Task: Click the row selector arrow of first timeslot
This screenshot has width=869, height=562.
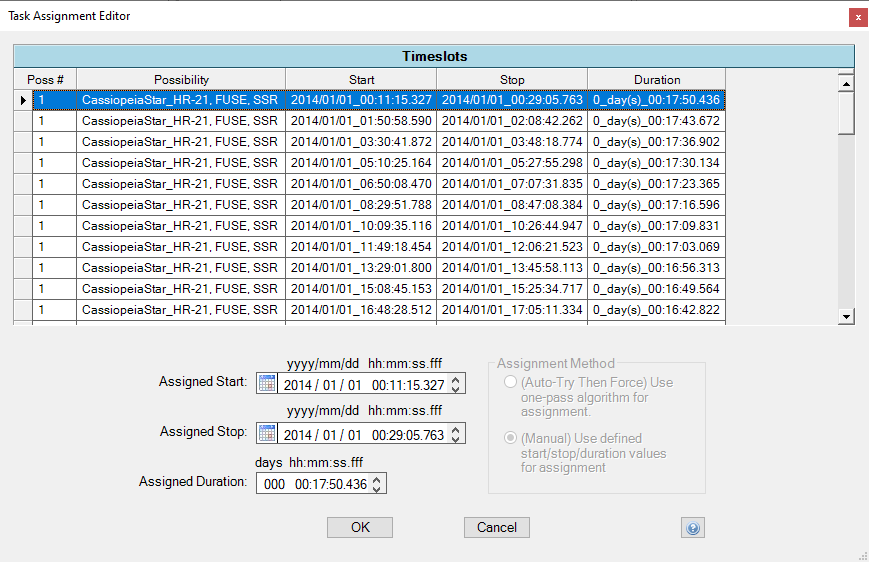Action: click(23, 100)
